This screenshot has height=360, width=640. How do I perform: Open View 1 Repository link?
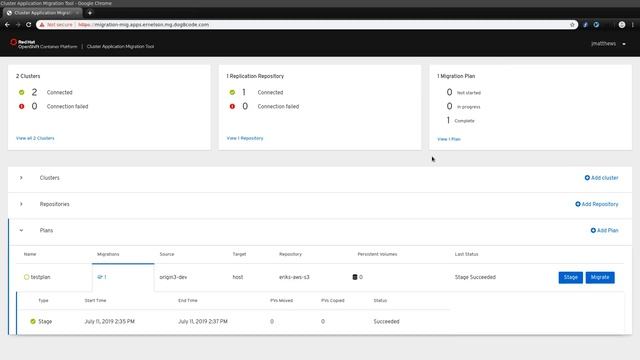coord(245,138)
